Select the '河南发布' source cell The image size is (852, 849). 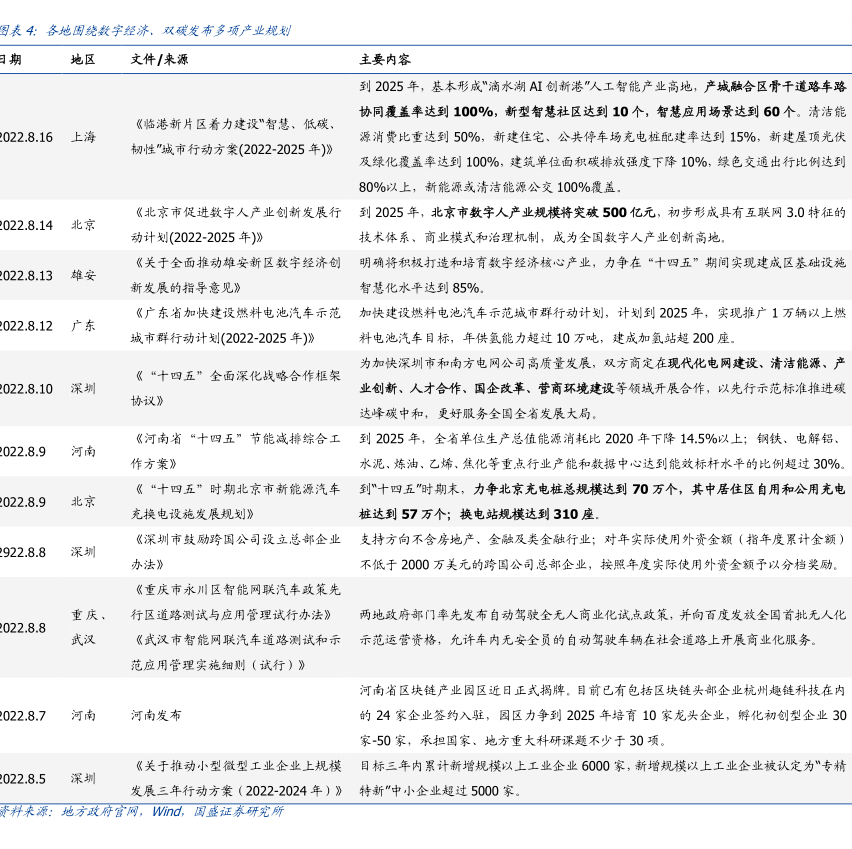[156, 715]
